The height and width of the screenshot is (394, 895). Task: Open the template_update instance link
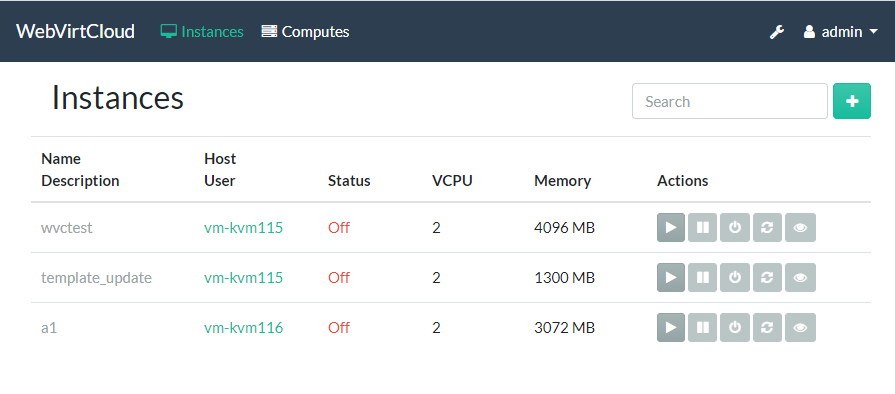click(96, 278)
